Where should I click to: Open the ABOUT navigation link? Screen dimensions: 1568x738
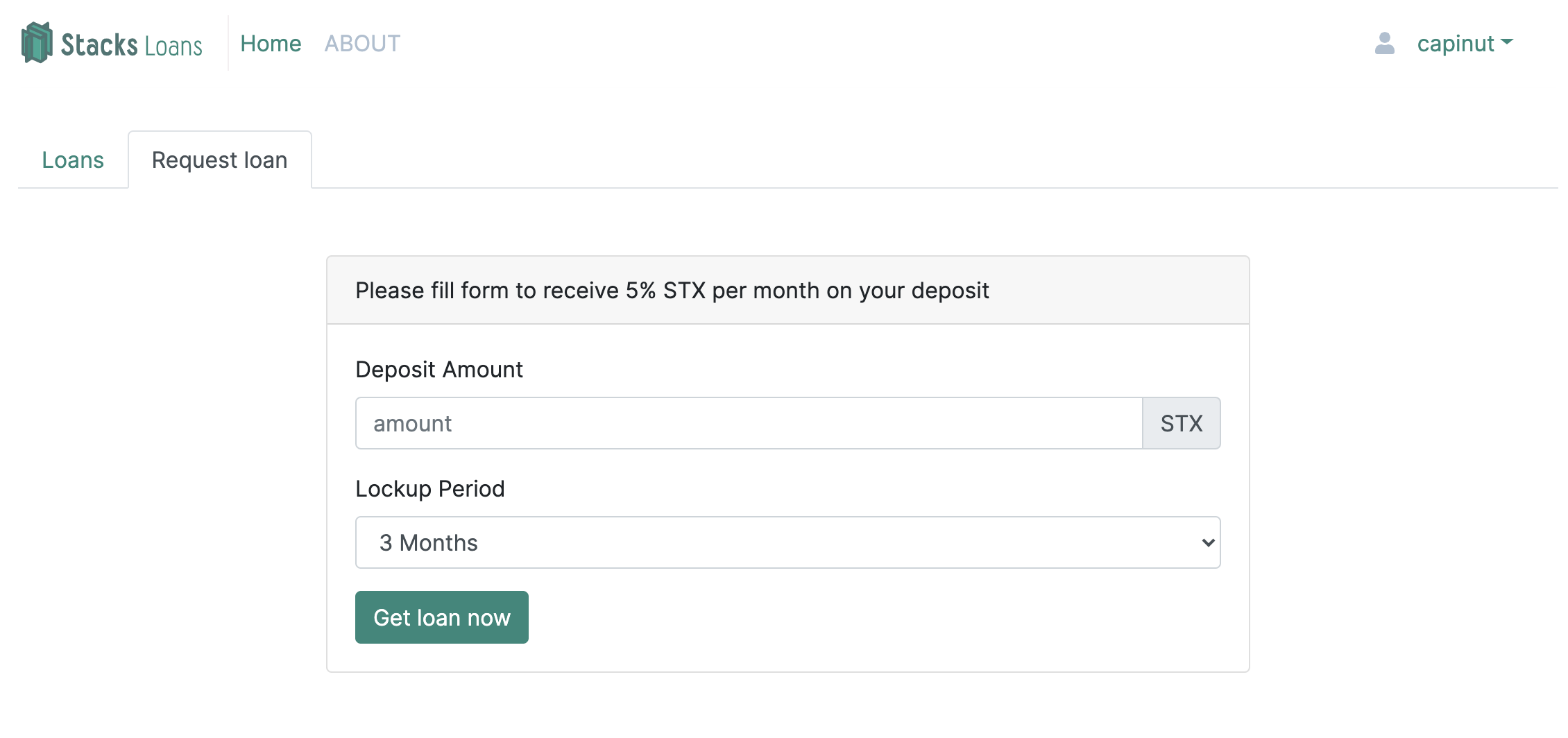click(362, 44)
